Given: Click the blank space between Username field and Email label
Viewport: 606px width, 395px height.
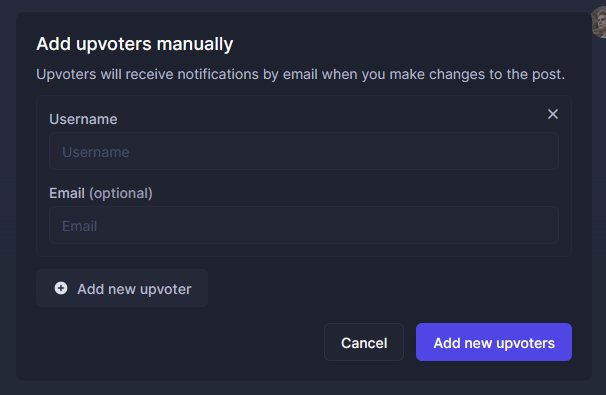Looking at the screenshot, I should pos(304,178).
